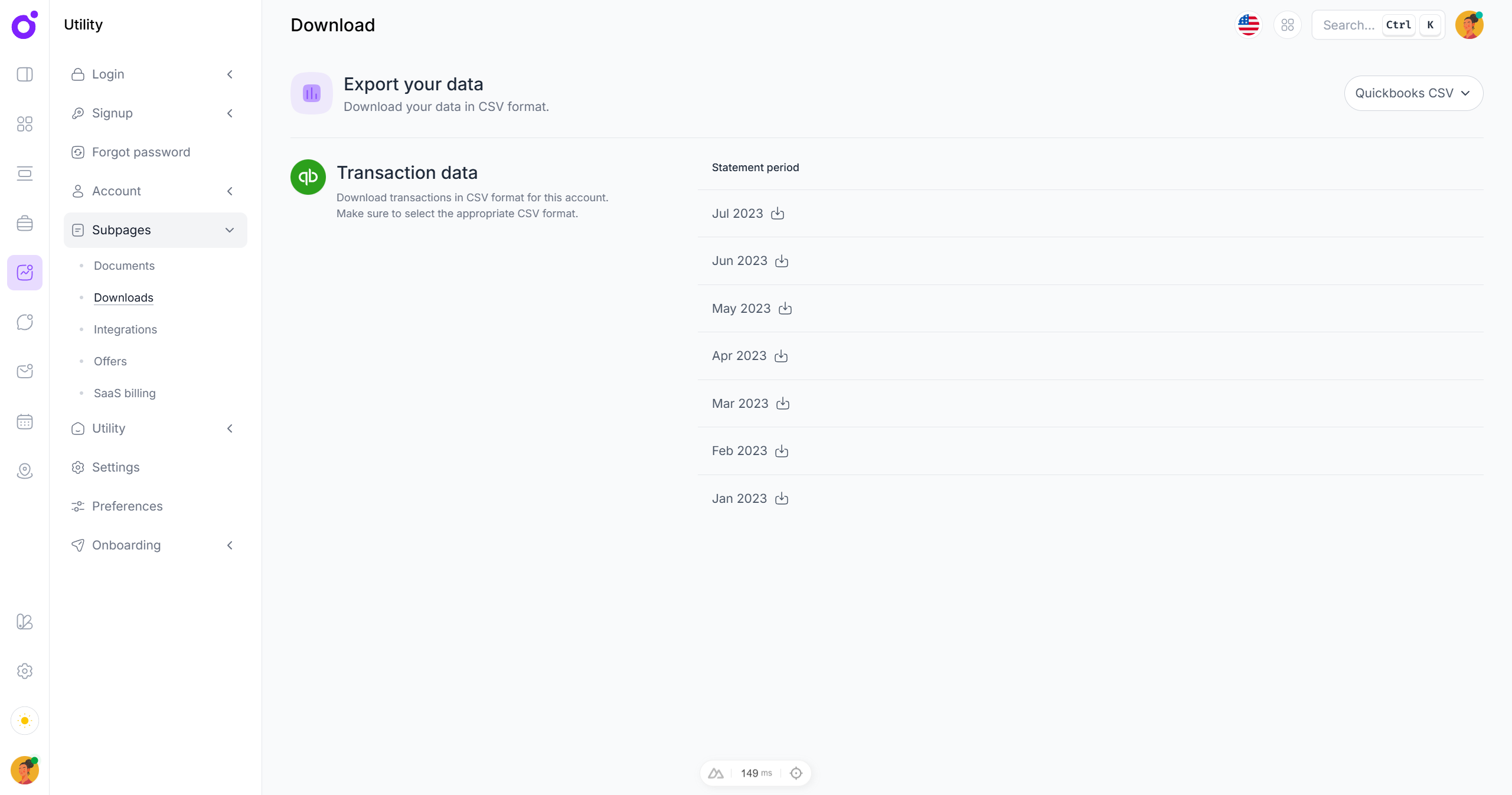1512x795 pixels.
Task: Open the calendar icon in the left rail
Action: click(x=25, y=421)
